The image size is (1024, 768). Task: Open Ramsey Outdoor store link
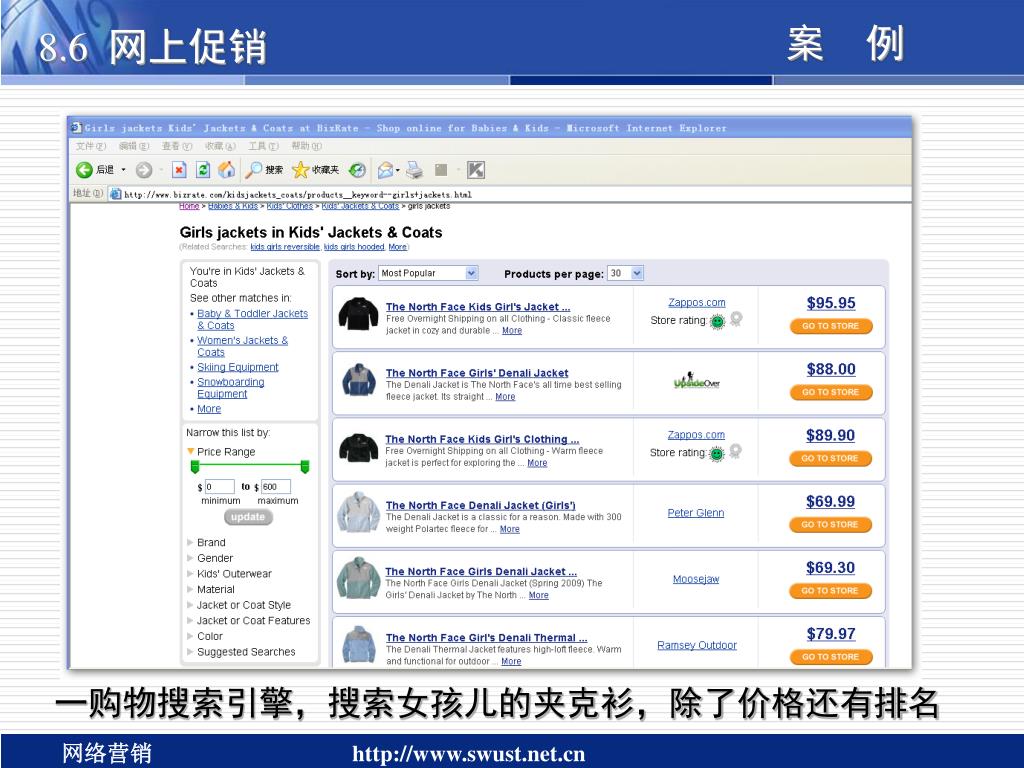(697, 645)
